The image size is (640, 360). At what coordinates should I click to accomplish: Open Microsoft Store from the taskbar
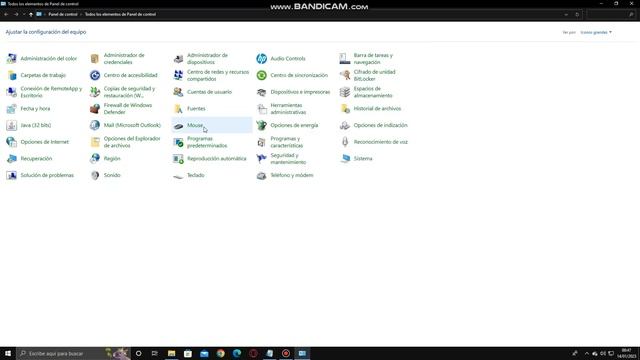pos(188,353)
